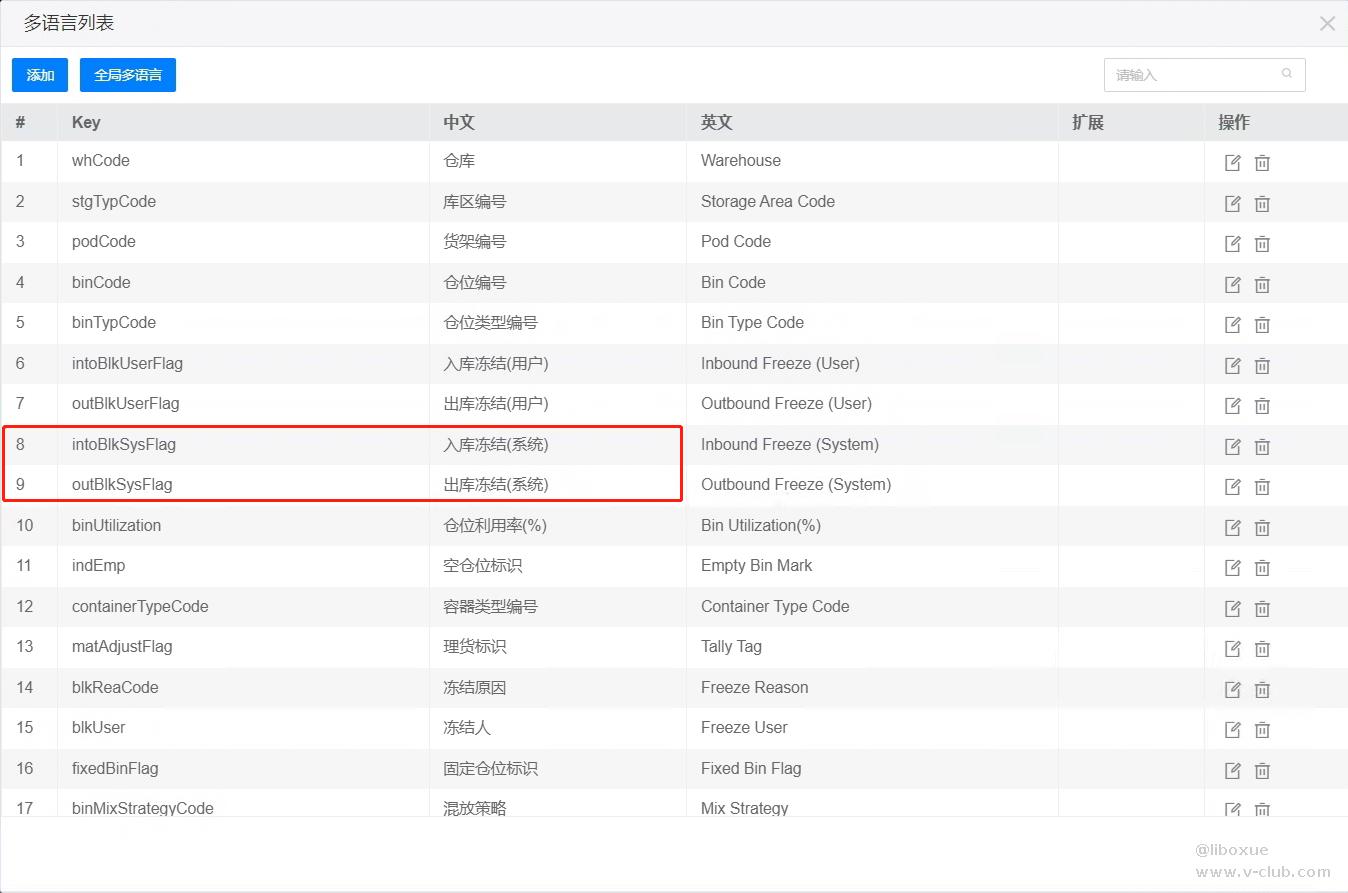Viewport: 1348px width, 893px height.
Task: Select the matAdjustFlag key cell
Action: pos(122,646)
